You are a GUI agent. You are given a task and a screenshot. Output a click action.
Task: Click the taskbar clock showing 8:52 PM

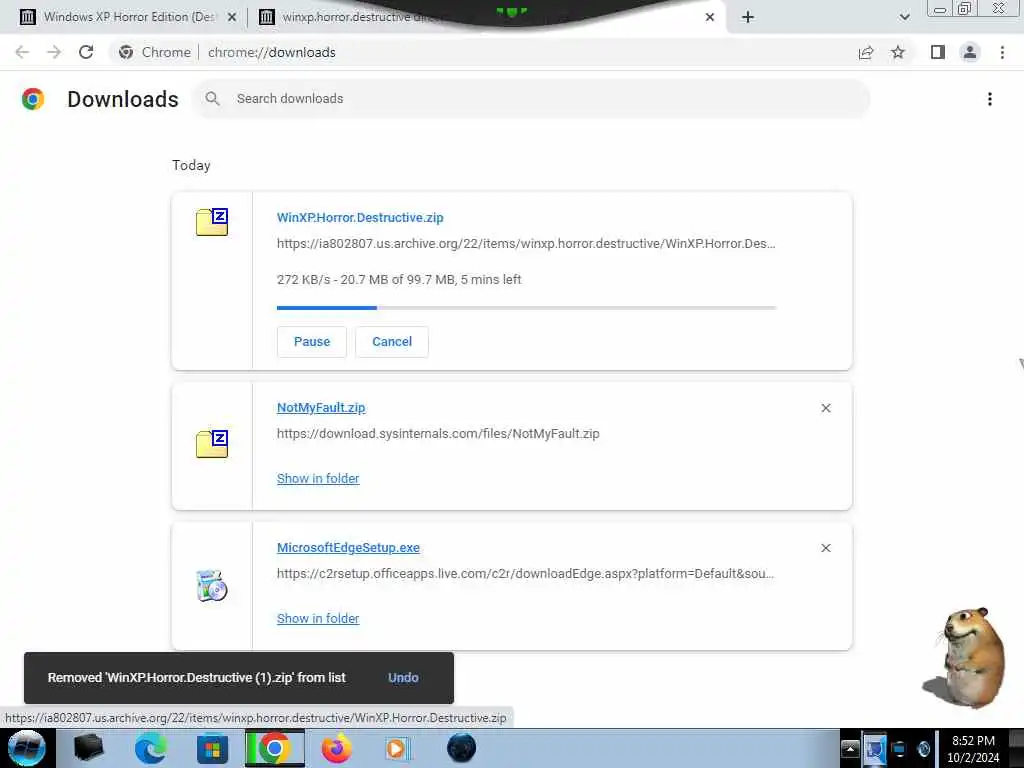coord(973,749)
